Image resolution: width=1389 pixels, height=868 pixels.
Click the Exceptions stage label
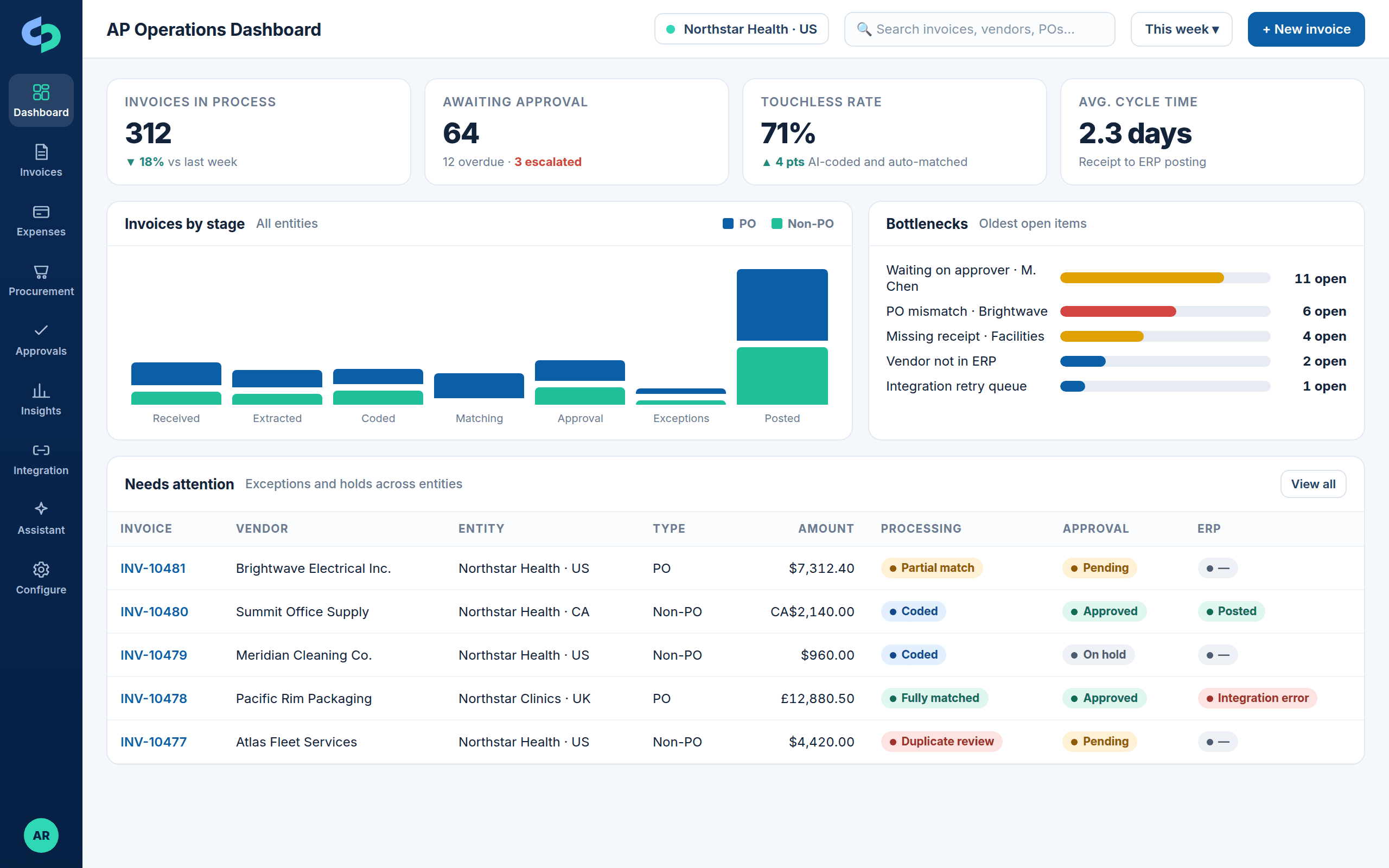tap(681, 418)
